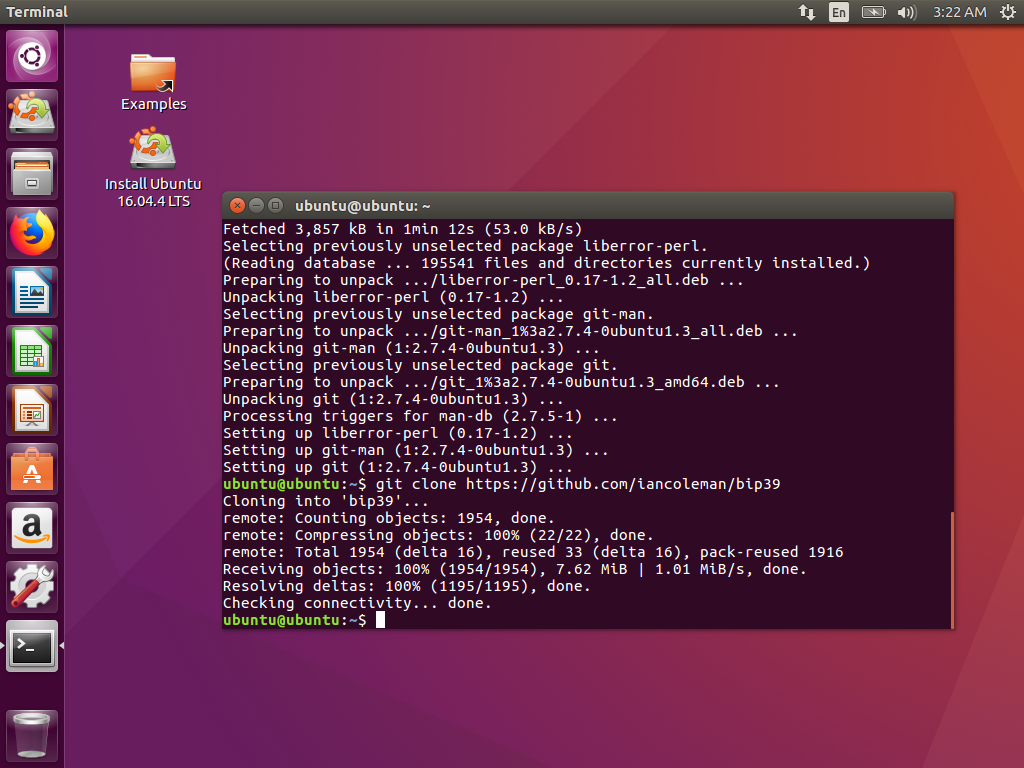Launch the Install Ubuntu launcher icon
Screen dimensions: 1024x768
coord(32,114)
